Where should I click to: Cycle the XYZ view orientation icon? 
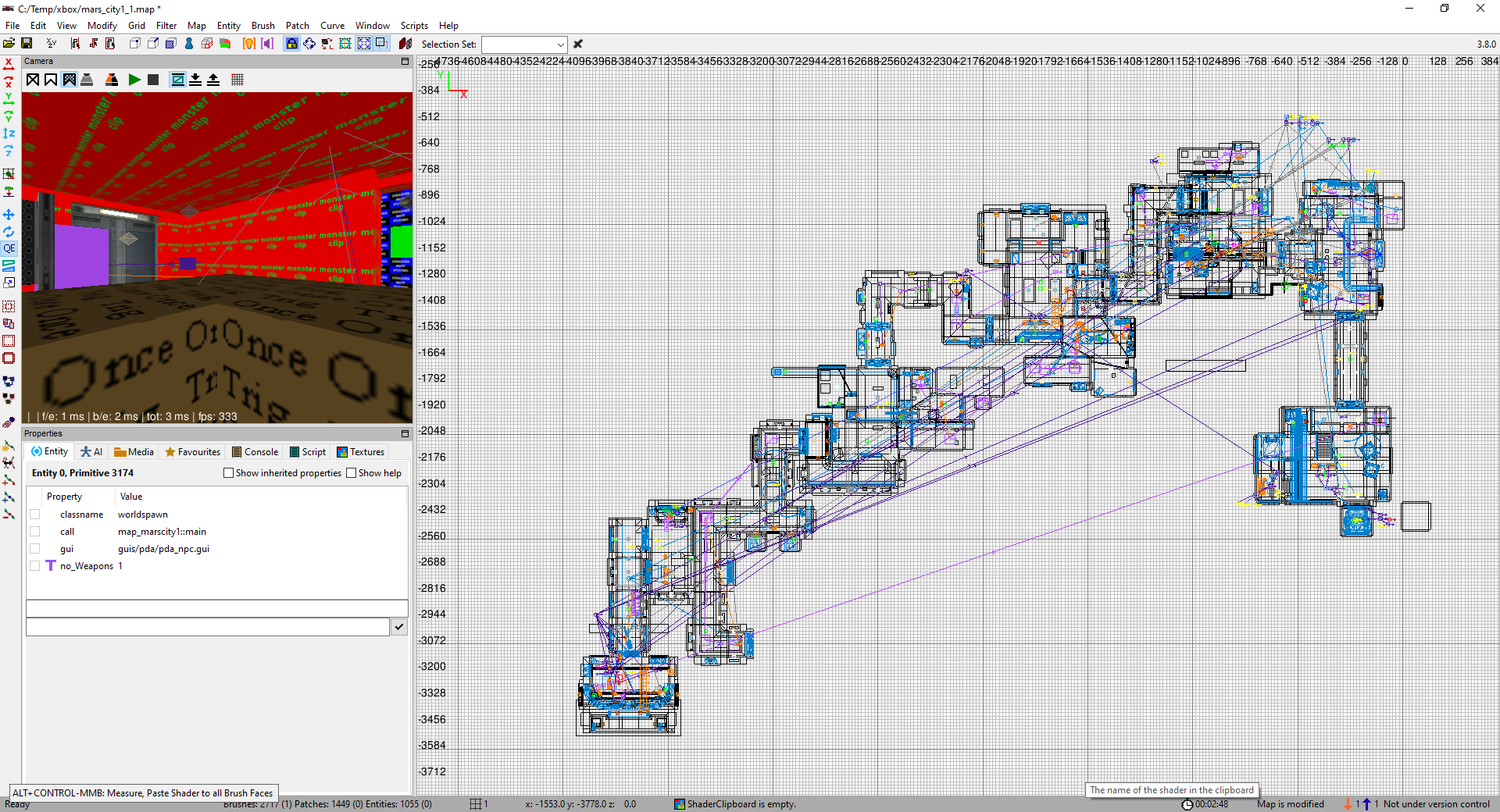click(x=52, y=44)
